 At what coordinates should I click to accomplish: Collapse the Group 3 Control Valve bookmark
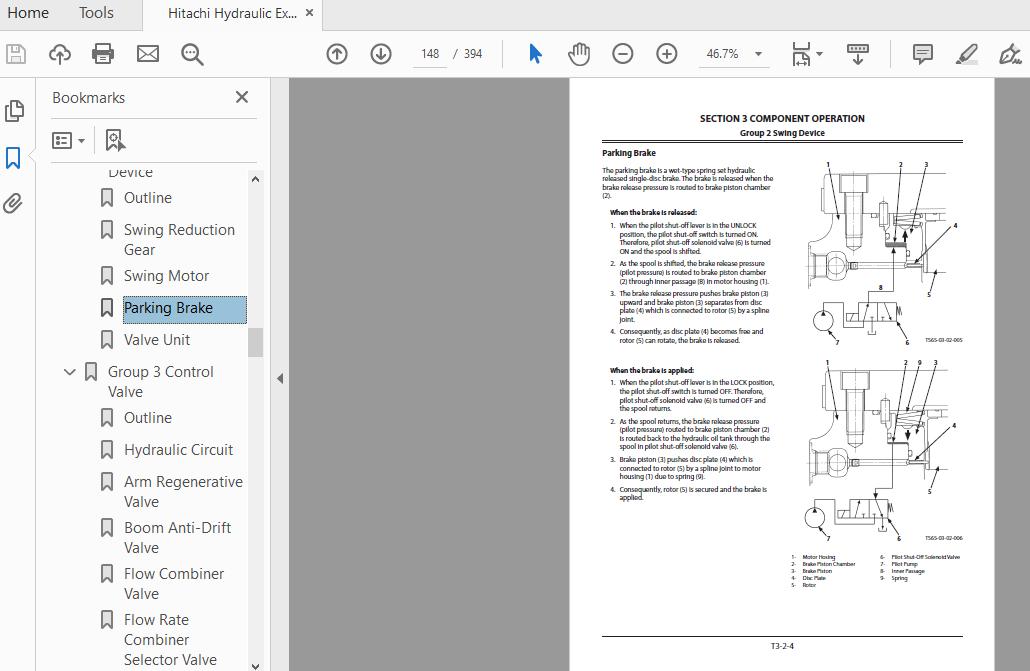[x=70, y=372]
